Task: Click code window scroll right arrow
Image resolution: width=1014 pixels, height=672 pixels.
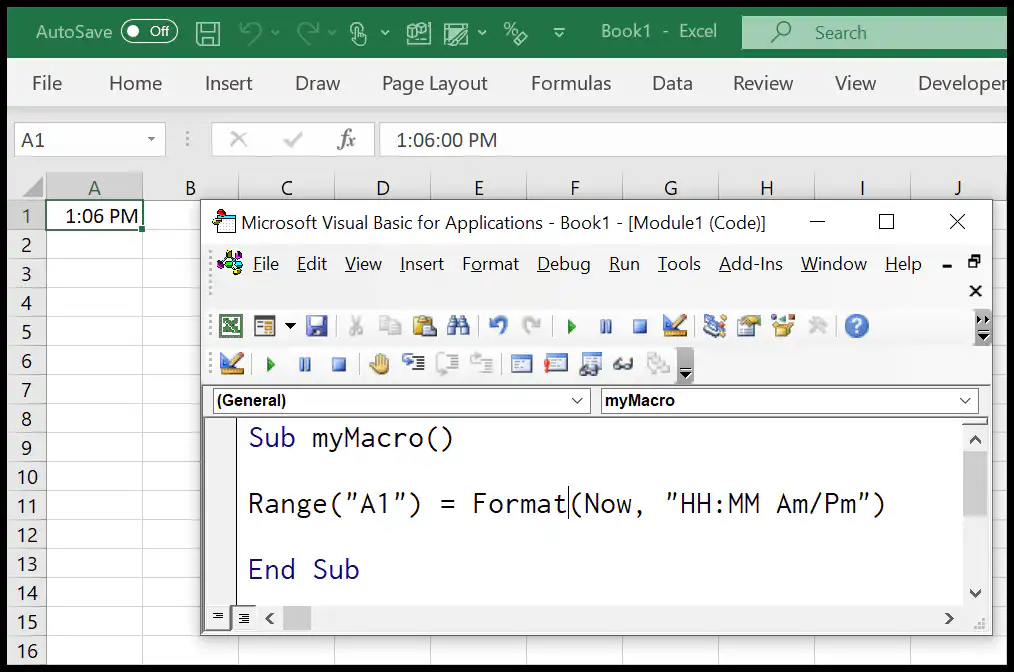Action: (949, 618)
